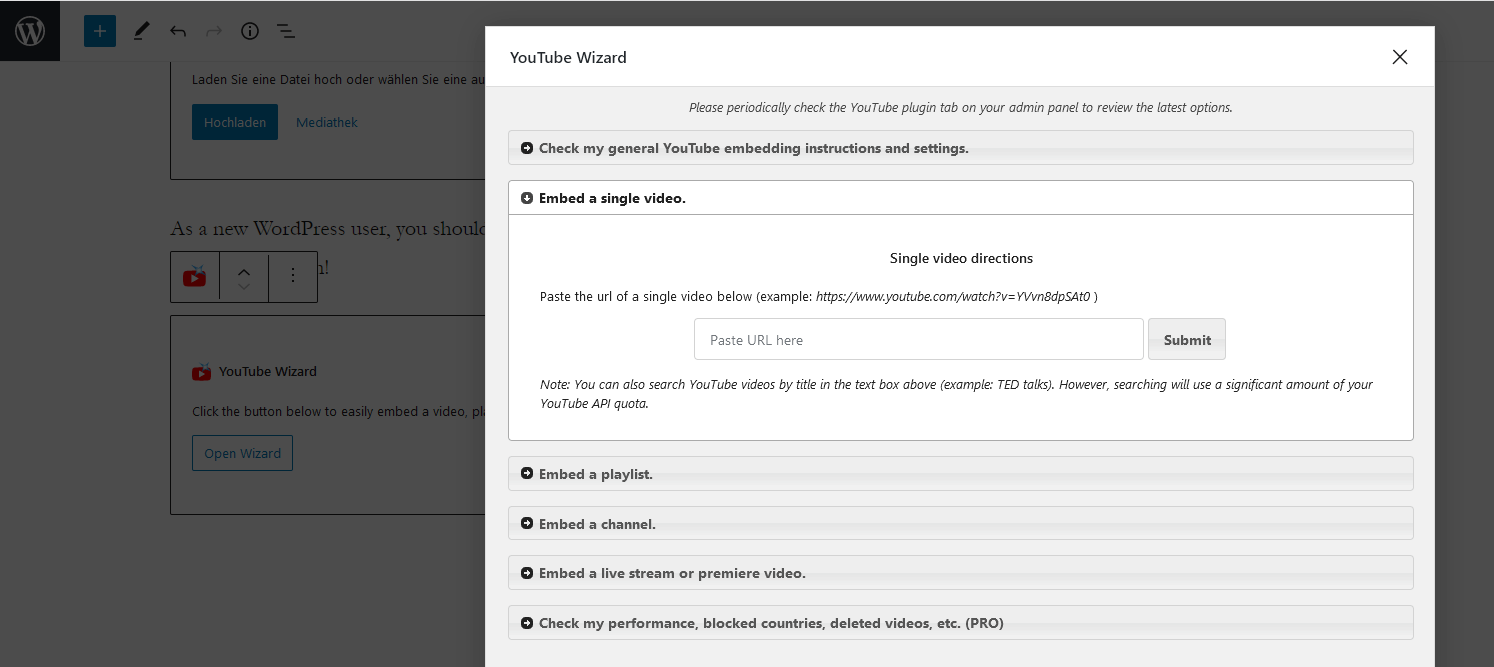The image size is (1494, 667).
Task: Click the redo arrow icon
Action: (214, 31)
